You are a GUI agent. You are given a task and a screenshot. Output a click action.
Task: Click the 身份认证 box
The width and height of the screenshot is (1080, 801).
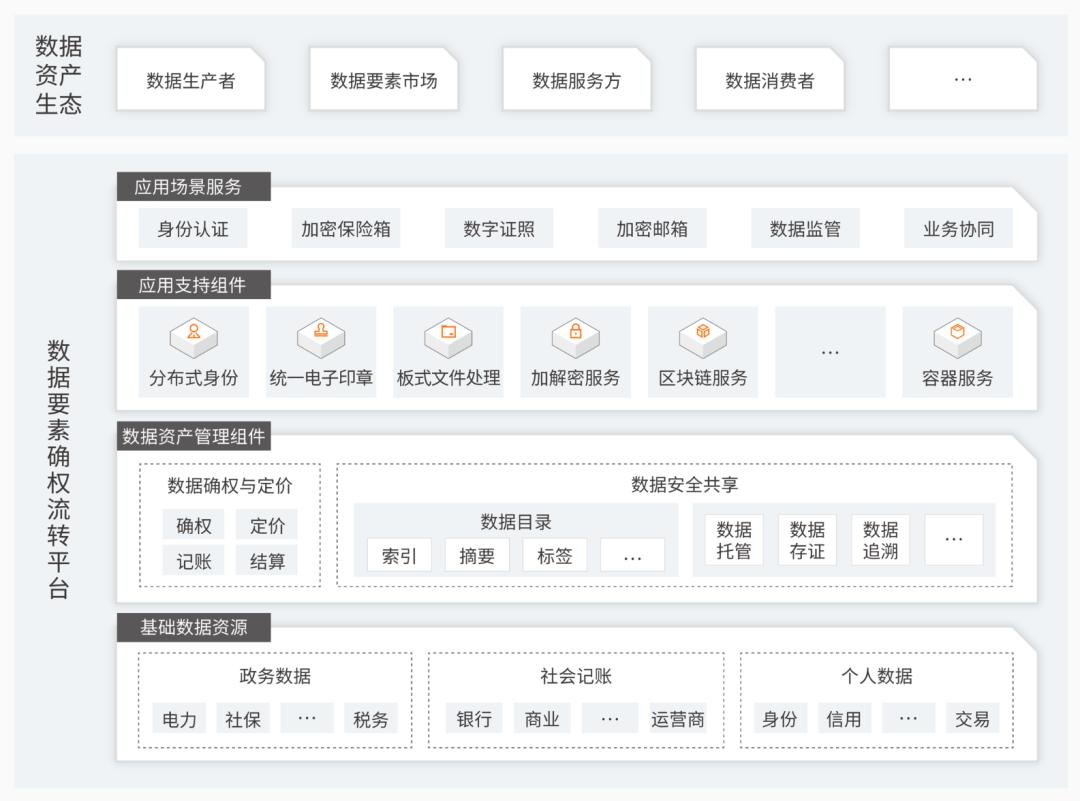[x=193, y=228]
